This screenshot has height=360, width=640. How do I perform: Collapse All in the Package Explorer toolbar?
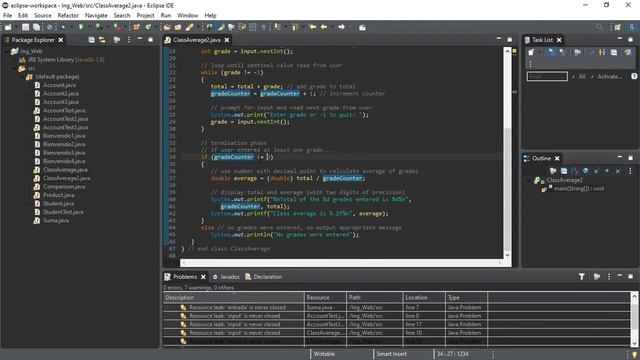pyautogui.click(x=91, y=40)
